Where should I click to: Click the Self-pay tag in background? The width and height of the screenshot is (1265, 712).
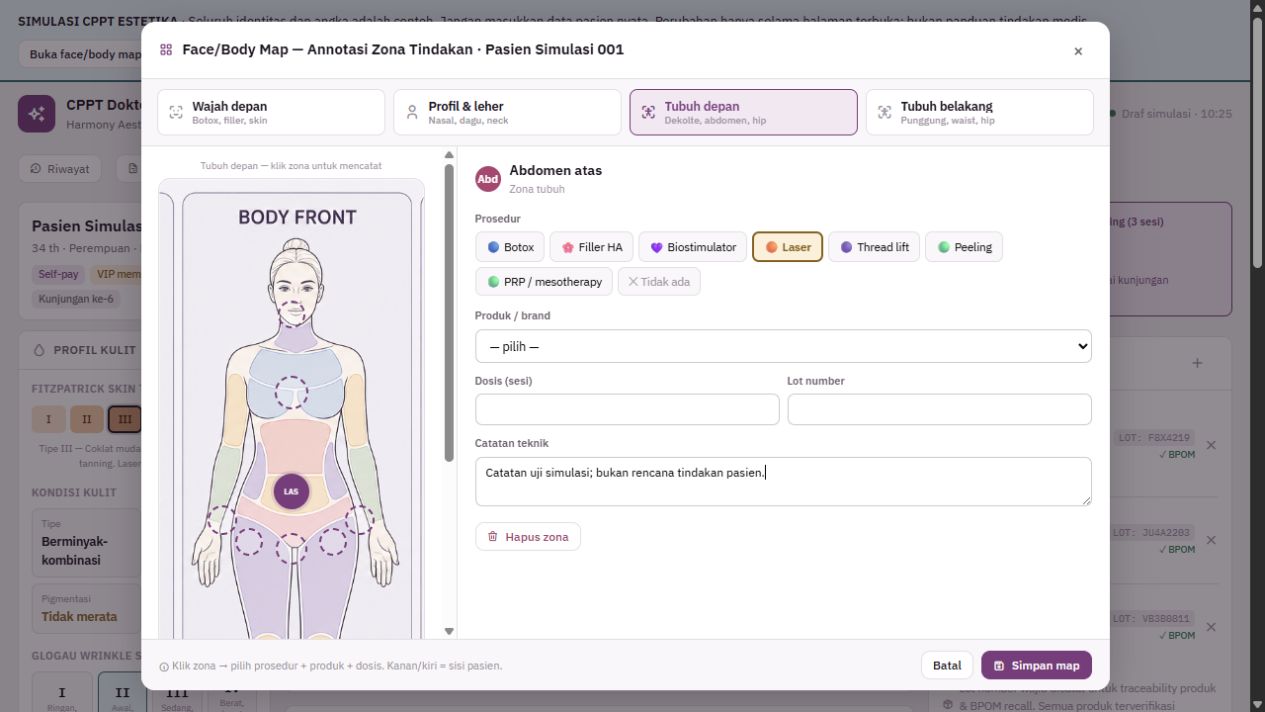click(58, 274)
